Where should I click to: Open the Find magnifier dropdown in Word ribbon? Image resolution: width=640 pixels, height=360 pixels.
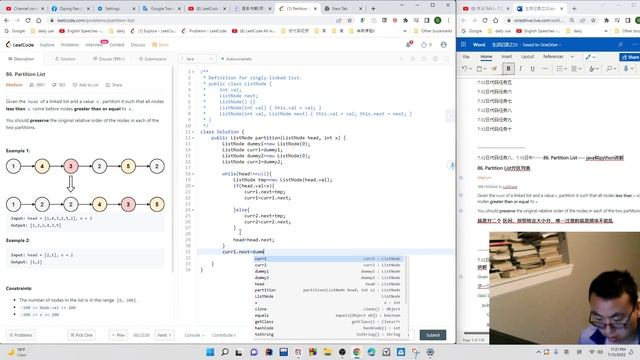point(611,69)
